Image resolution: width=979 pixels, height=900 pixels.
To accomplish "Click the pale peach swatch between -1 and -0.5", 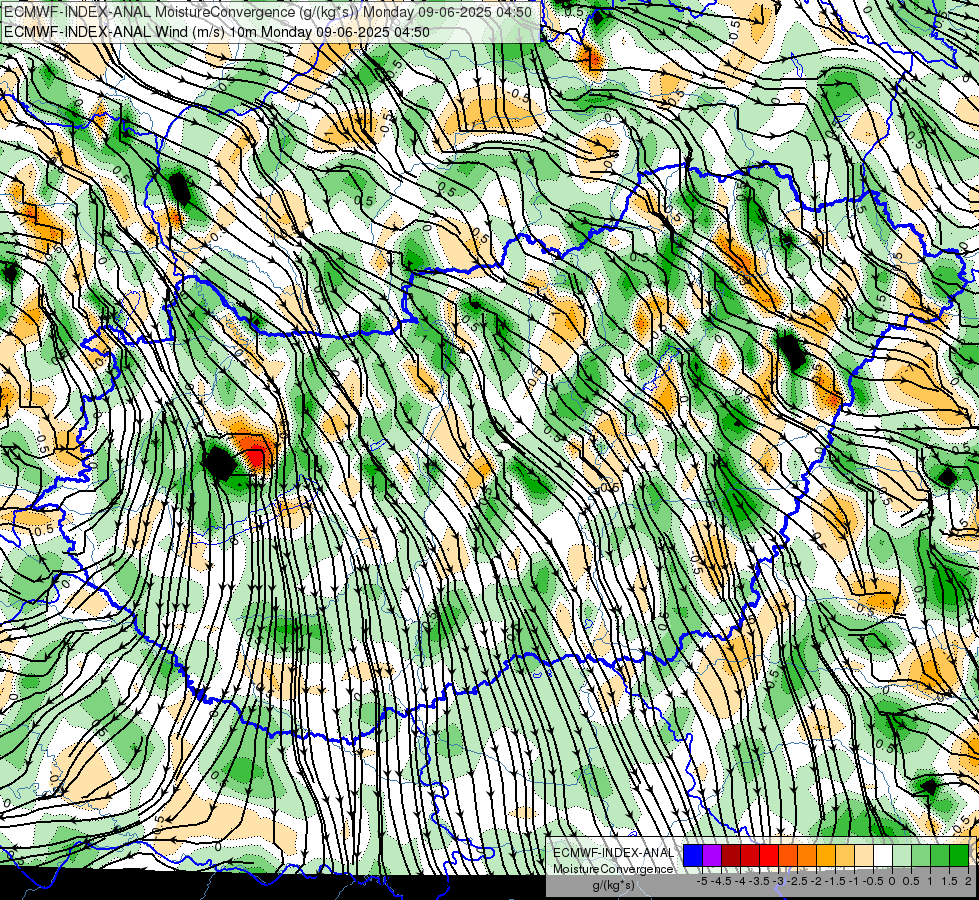I will point(864,856).
